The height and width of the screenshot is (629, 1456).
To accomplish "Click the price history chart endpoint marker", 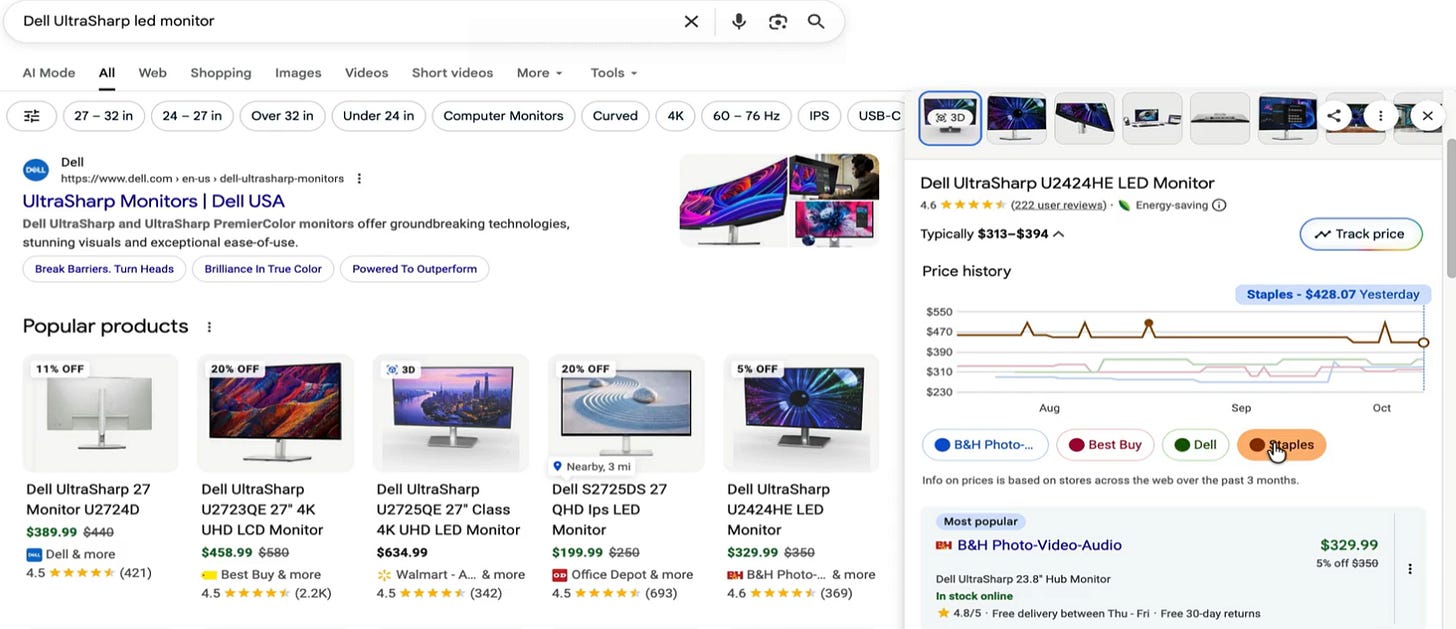I will point(1423,342).
